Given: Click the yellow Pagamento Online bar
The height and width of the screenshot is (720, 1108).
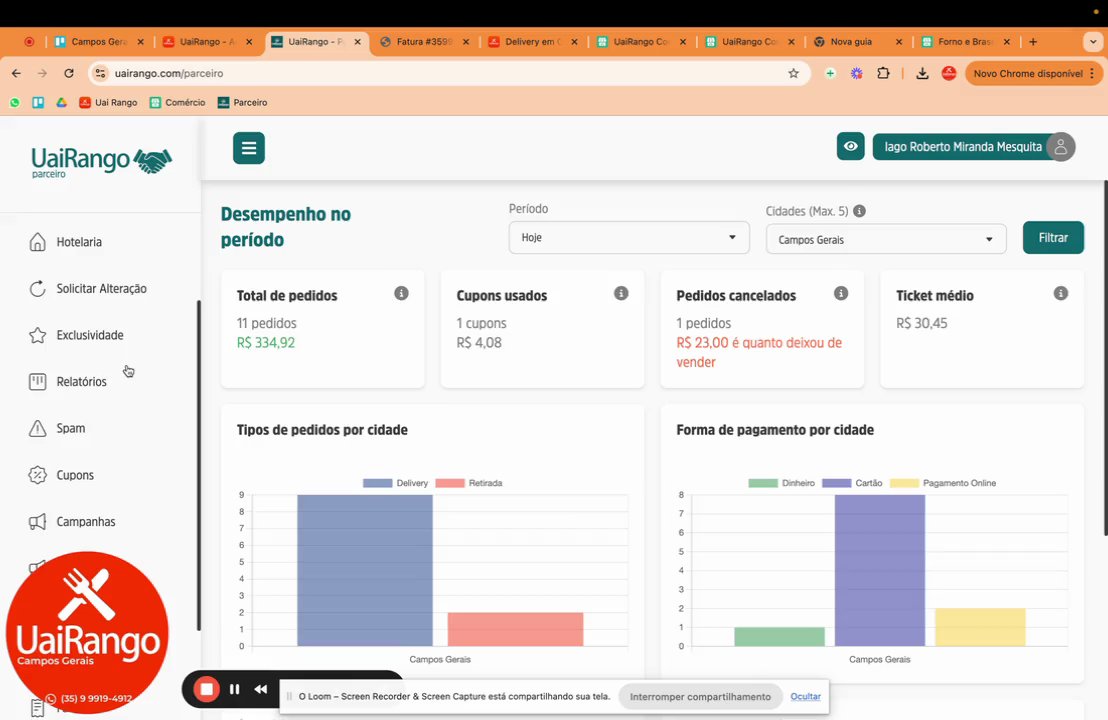Looking at the screenshot, I should point(980,627).
